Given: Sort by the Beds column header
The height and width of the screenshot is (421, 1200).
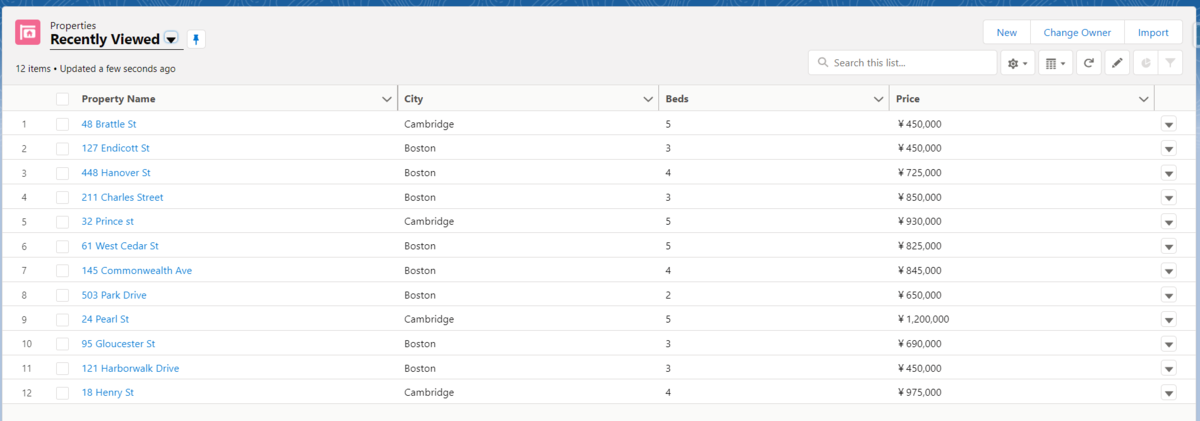Looking at the screenshot, I should (x=677, y=99).
